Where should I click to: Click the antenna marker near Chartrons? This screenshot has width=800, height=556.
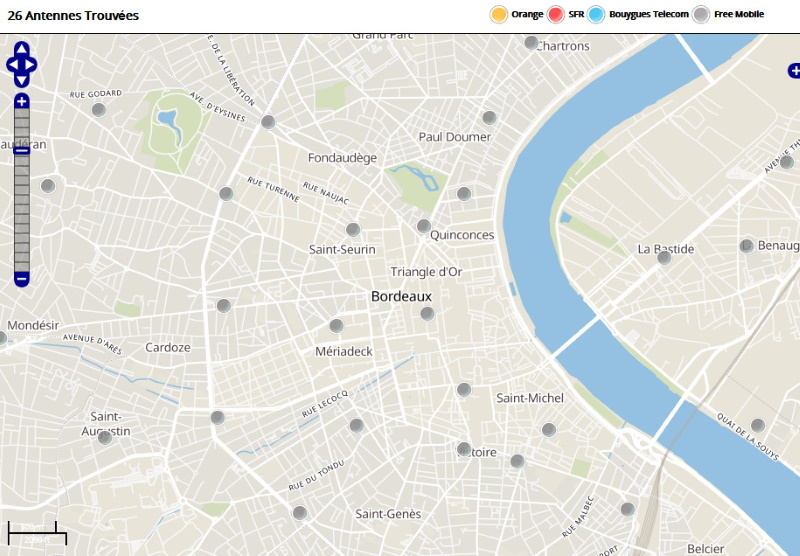(531, 43)
